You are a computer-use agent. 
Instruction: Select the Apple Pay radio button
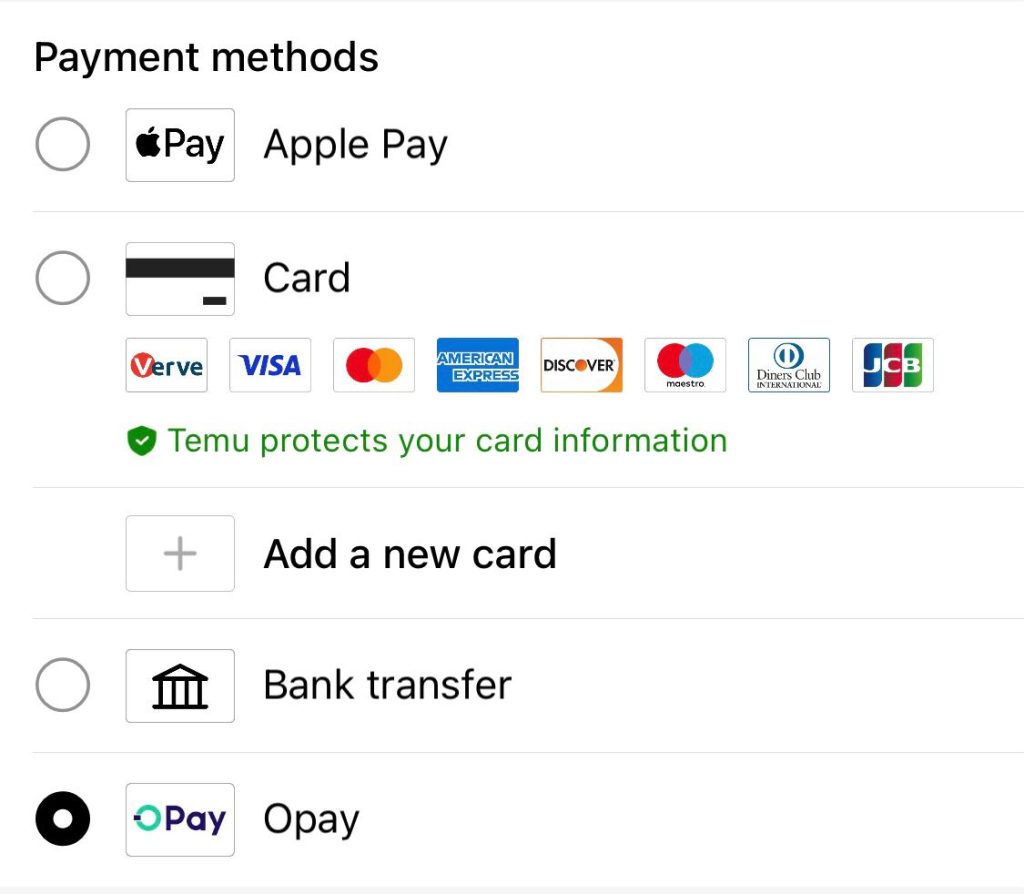click(62, 145)
